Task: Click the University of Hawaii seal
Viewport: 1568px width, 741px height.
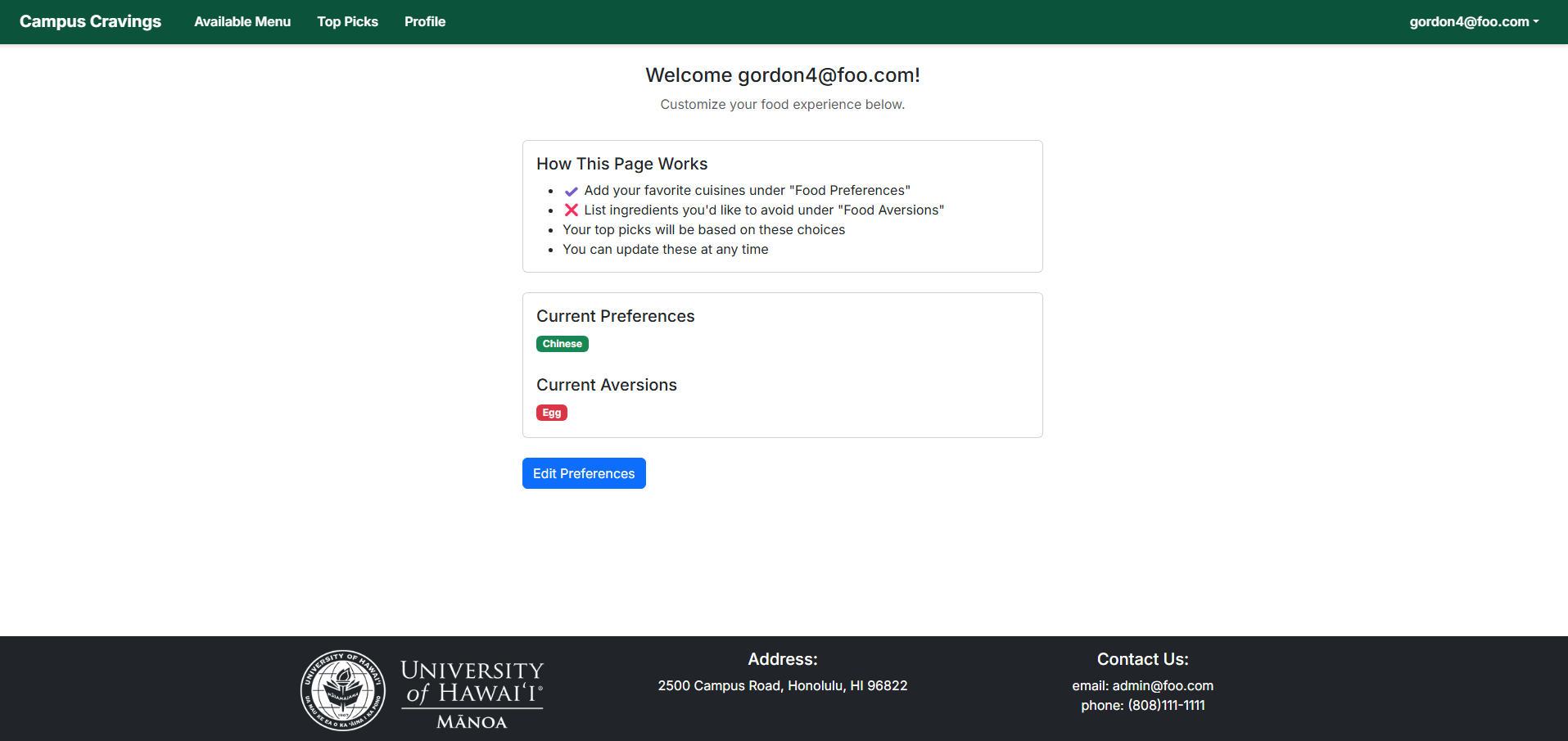Action: point(342,690)
